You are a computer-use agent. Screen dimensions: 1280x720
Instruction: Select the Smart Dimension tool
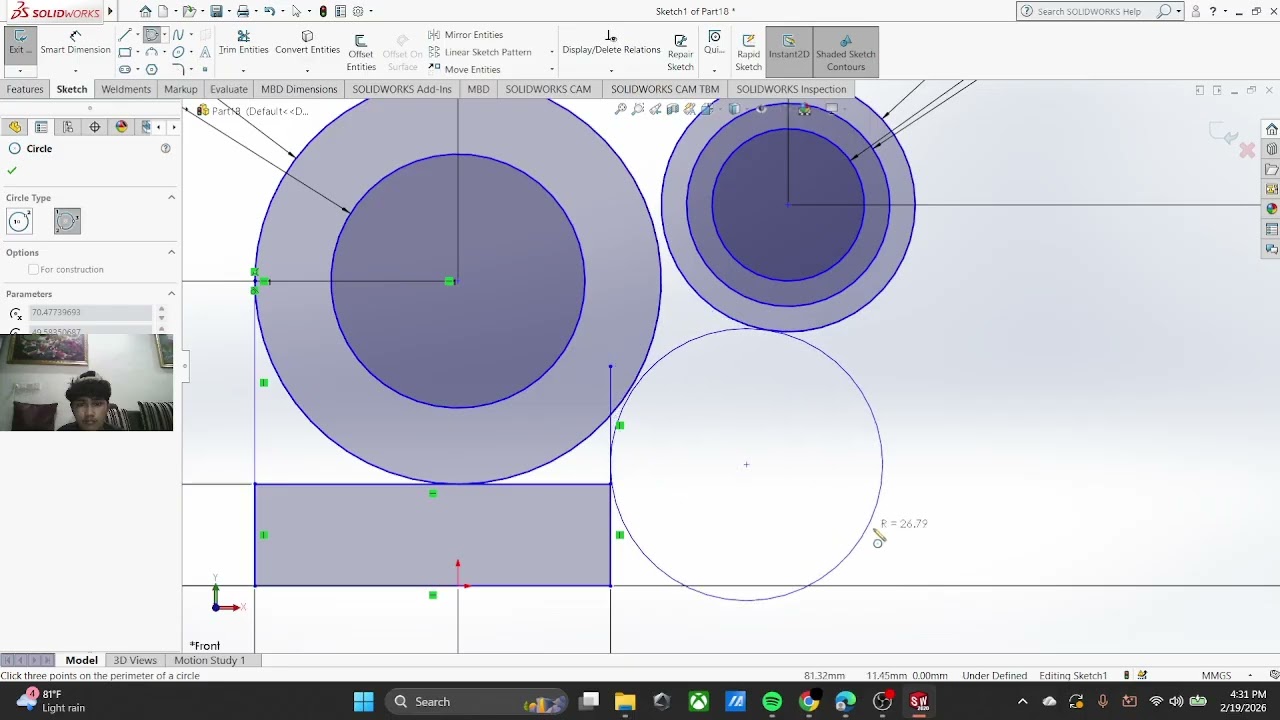(x=75, y=44)
